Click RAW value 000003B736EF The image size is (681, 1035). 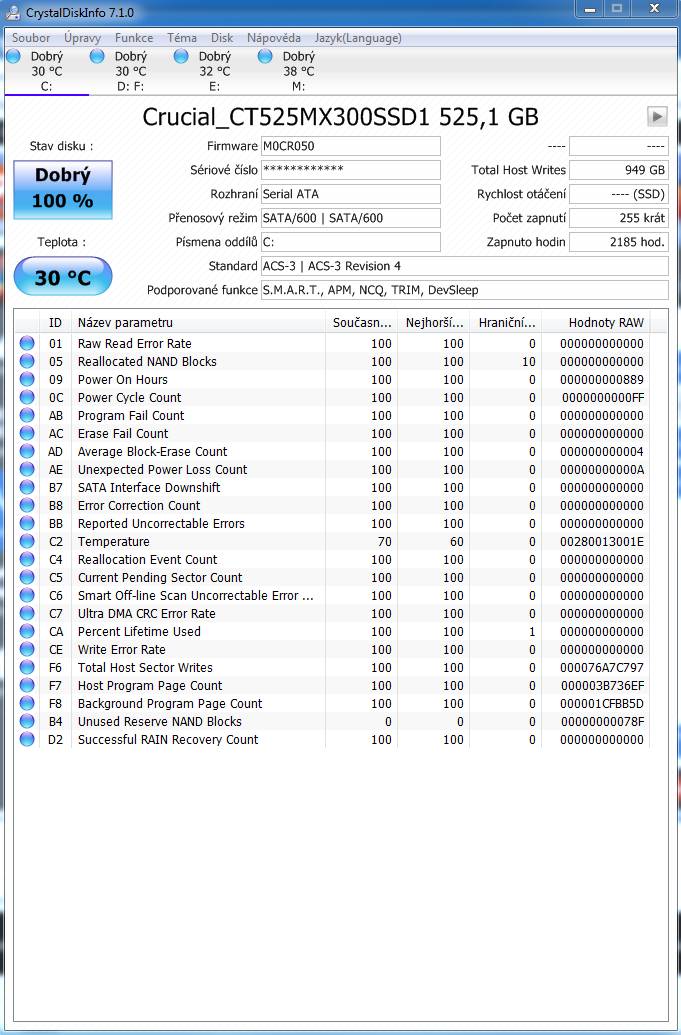pyautogui.click(x=602, y=685)
